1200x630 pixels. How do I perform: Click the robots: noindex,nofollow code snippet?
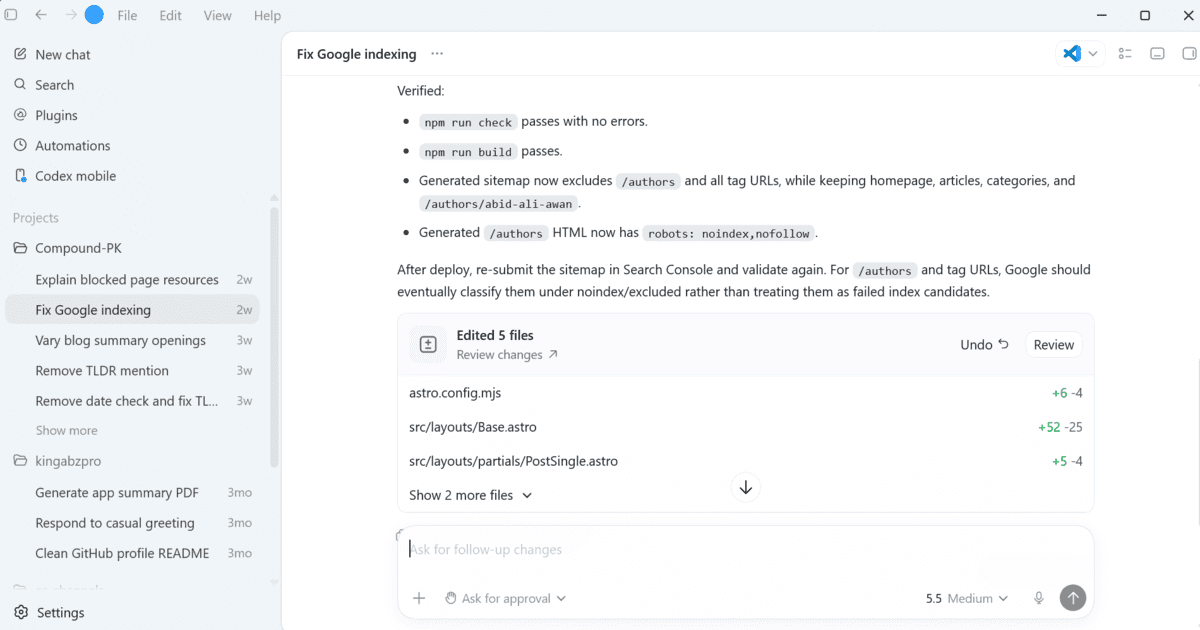[x=728, y=233]
